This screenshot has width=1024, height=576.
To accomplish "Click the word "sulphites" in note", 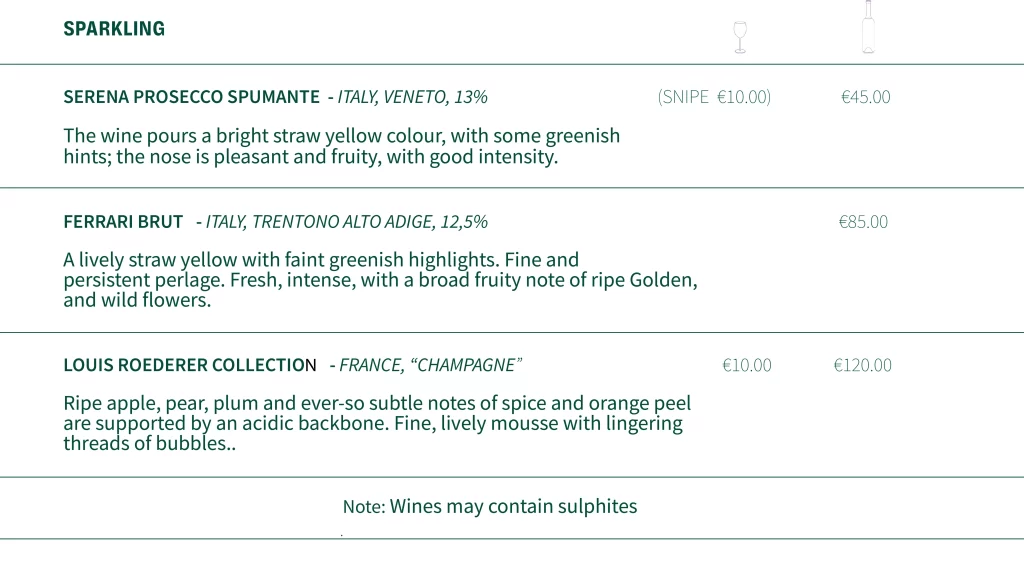I will point(597,506).
